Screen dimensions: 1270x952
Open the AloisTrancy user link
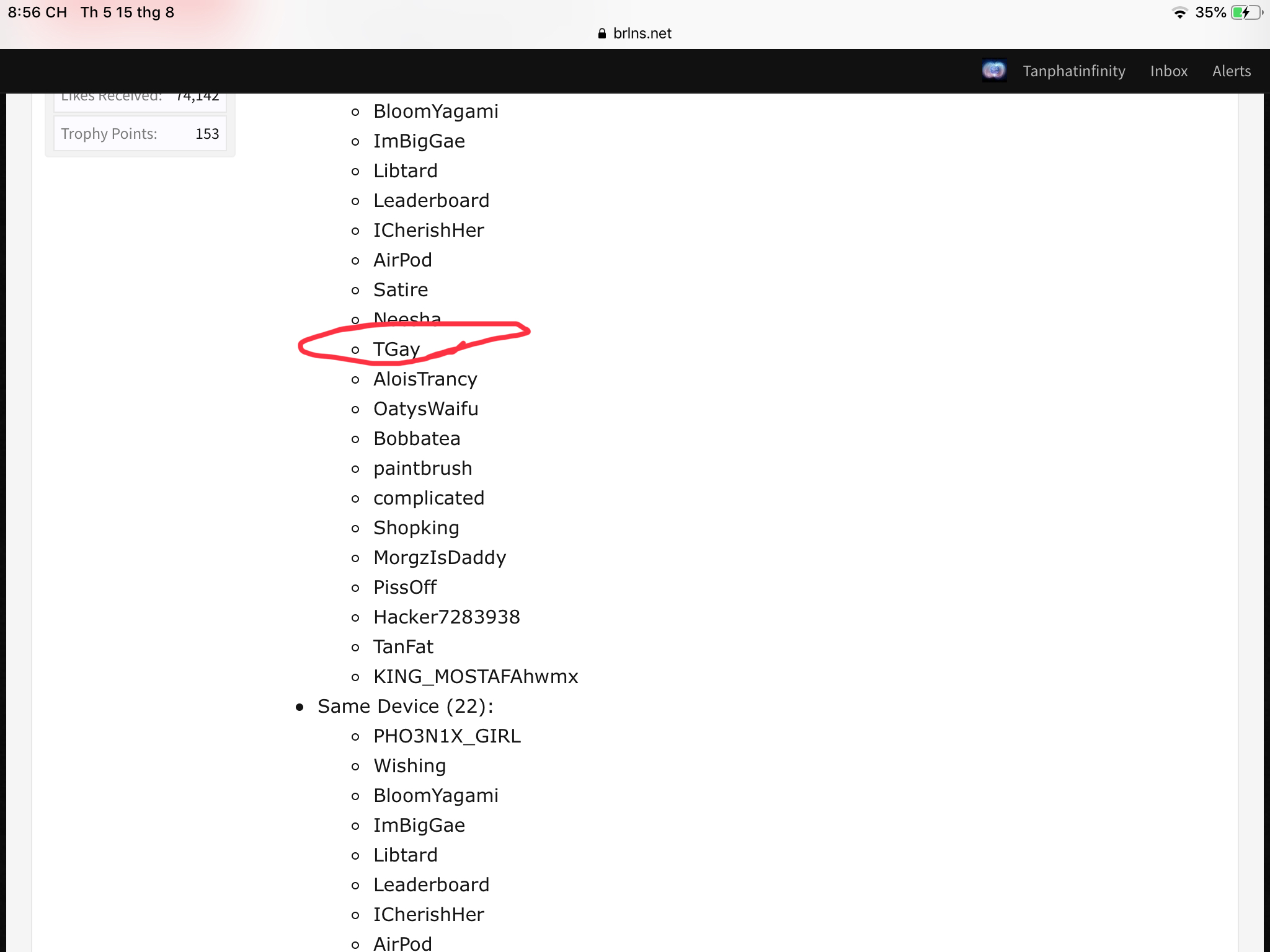click(425, 379)
